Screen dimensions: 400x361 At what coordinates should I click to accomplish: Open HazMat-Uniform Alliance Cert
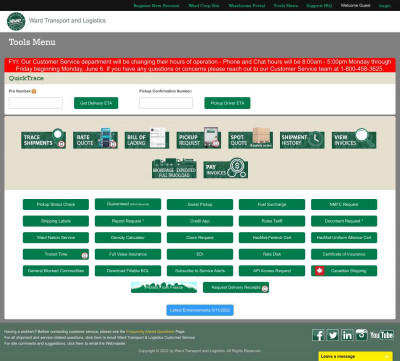tap(344, 238)
